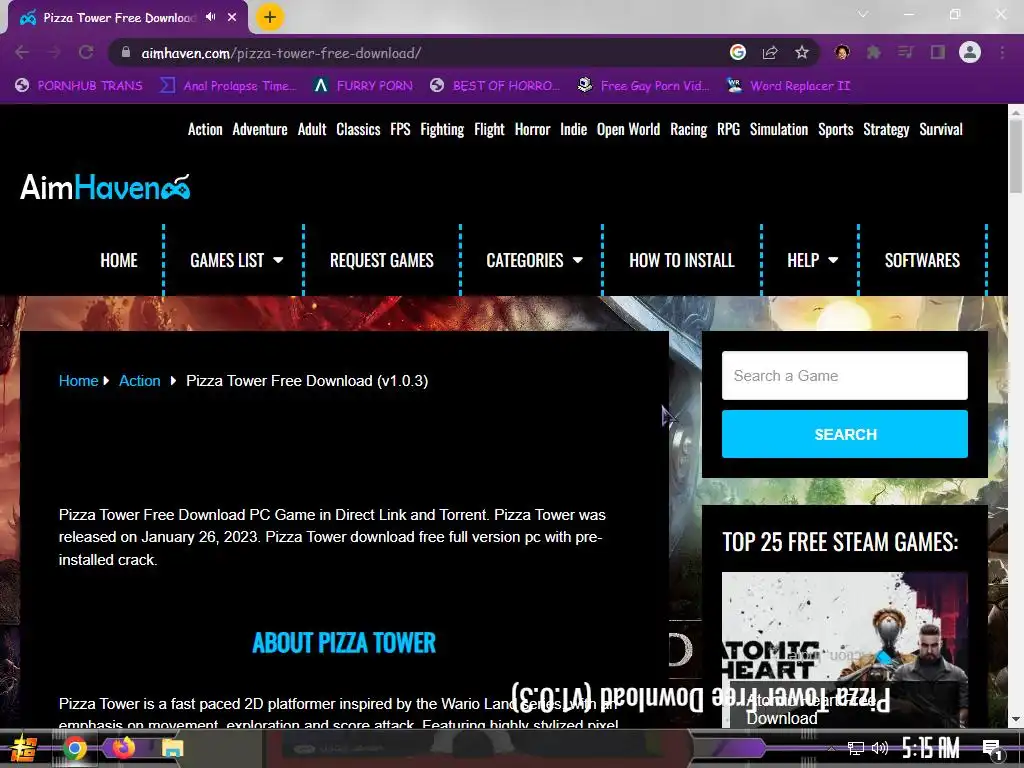Select the Flight genre link
This screenshot has width=1024, height=768.
[489, 129]
